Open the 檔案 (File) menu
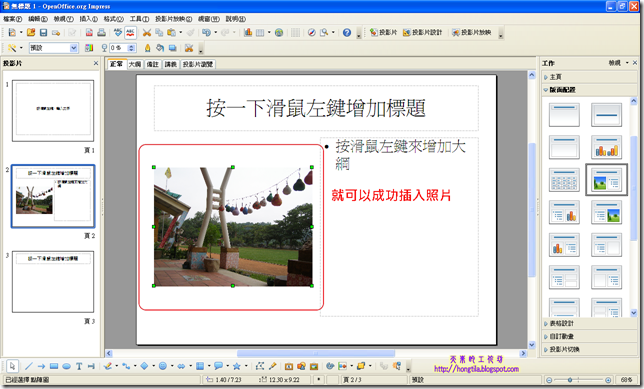The width and height of the screenshot is (644, 389). pos(13,19)
